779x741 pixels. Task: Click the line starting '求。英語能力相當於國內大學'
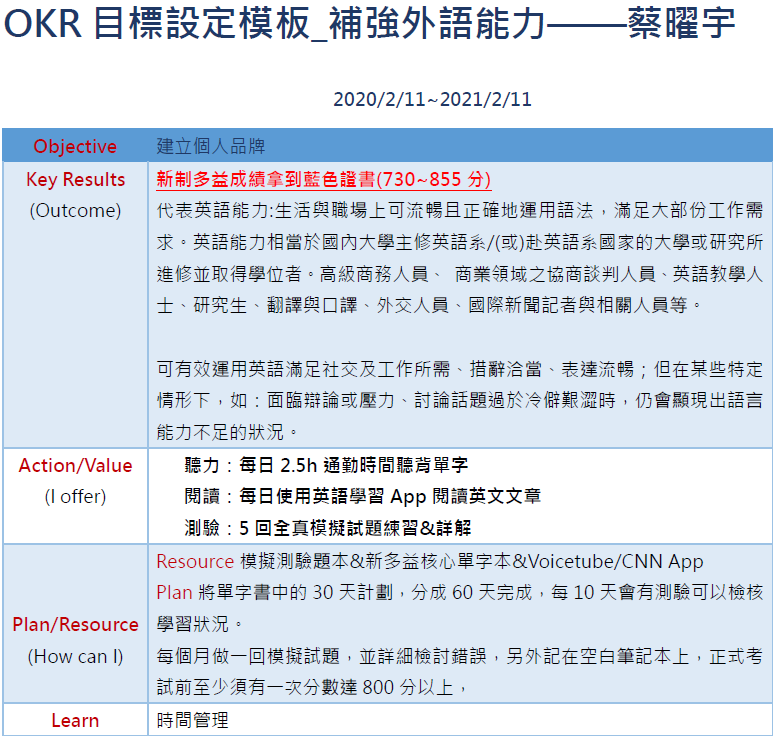click(x=460, y=242)
